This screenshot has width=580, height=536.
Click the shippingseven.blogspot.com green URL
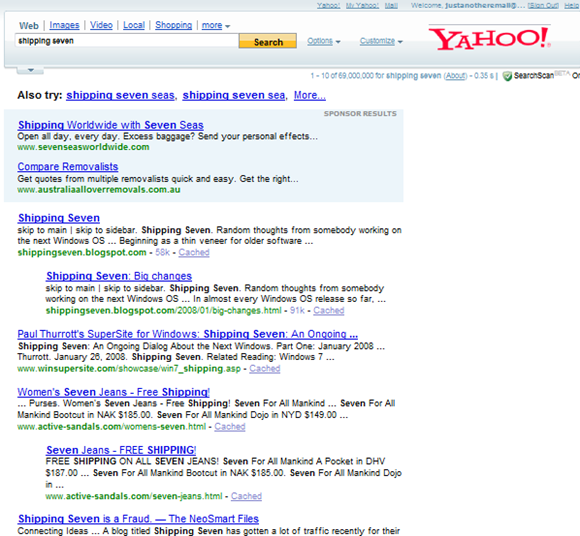click(82, 253)
